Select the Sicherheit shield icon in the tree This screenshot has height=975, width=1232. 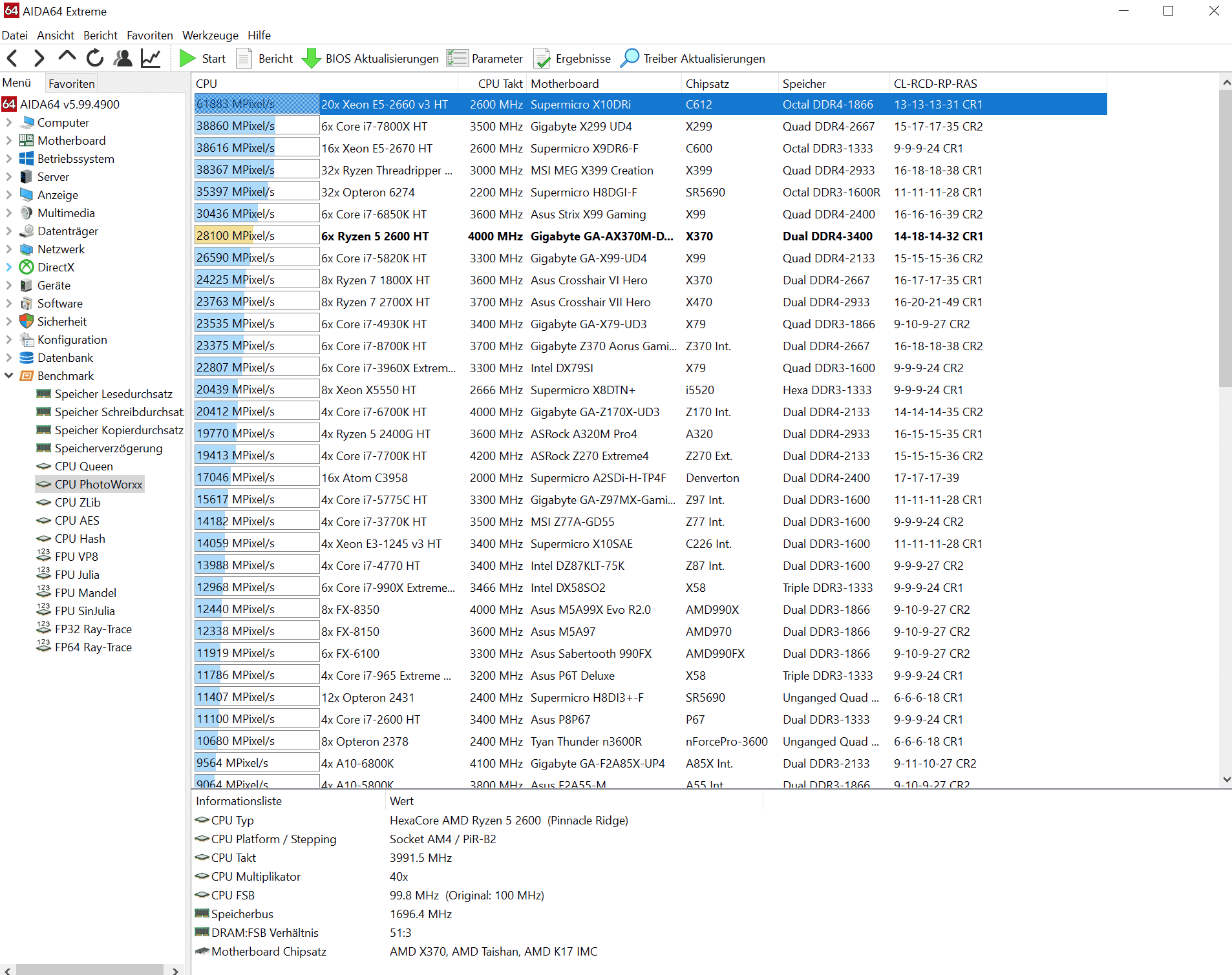point(27,321)
